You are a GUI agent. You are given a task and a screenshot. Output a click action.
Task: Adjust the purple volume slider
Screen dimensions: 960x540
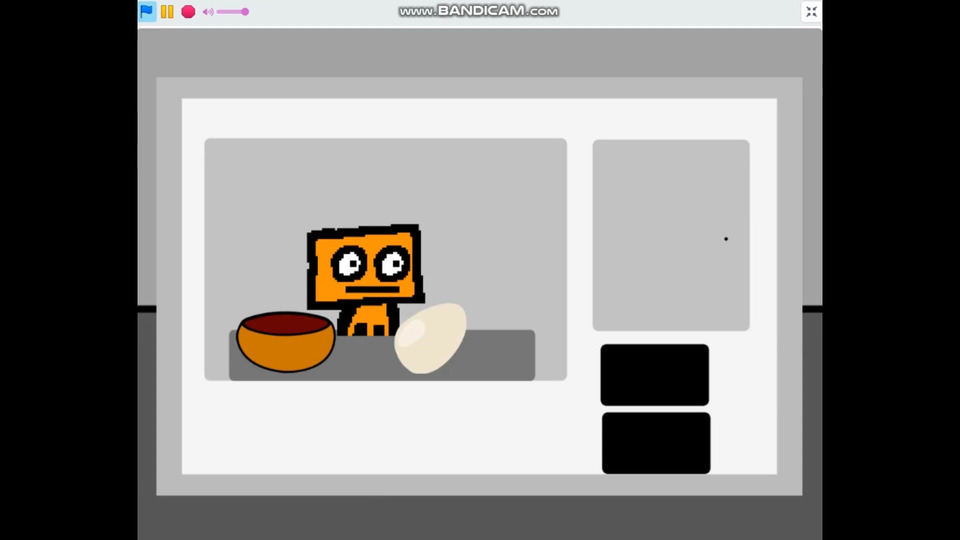233,12
